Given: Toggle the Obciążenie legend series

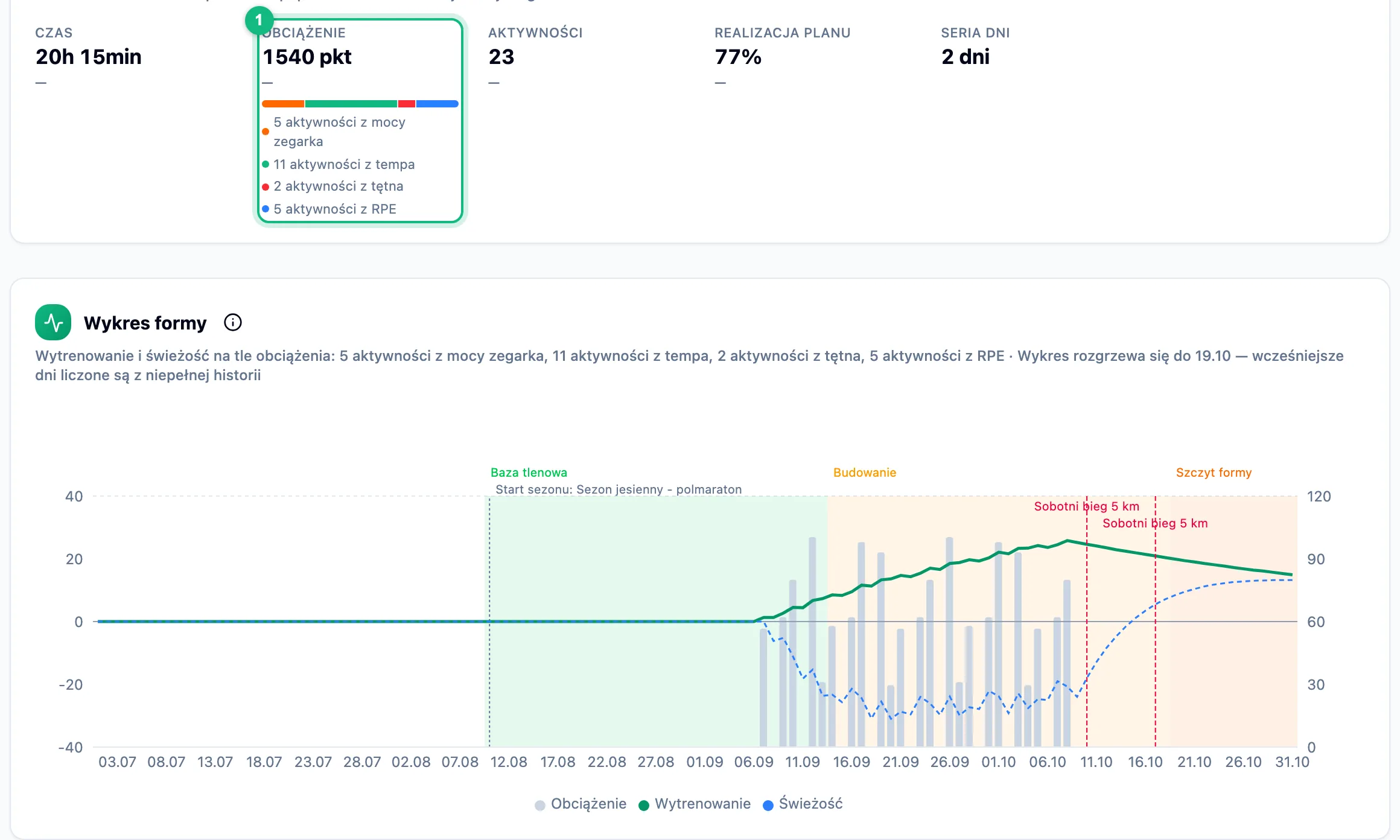Looking at the screenshot, I should (581, 804).
